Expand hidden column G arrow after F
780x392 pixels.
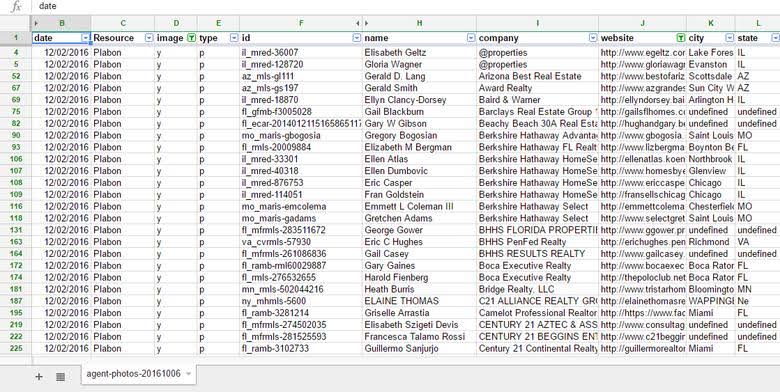358,23
